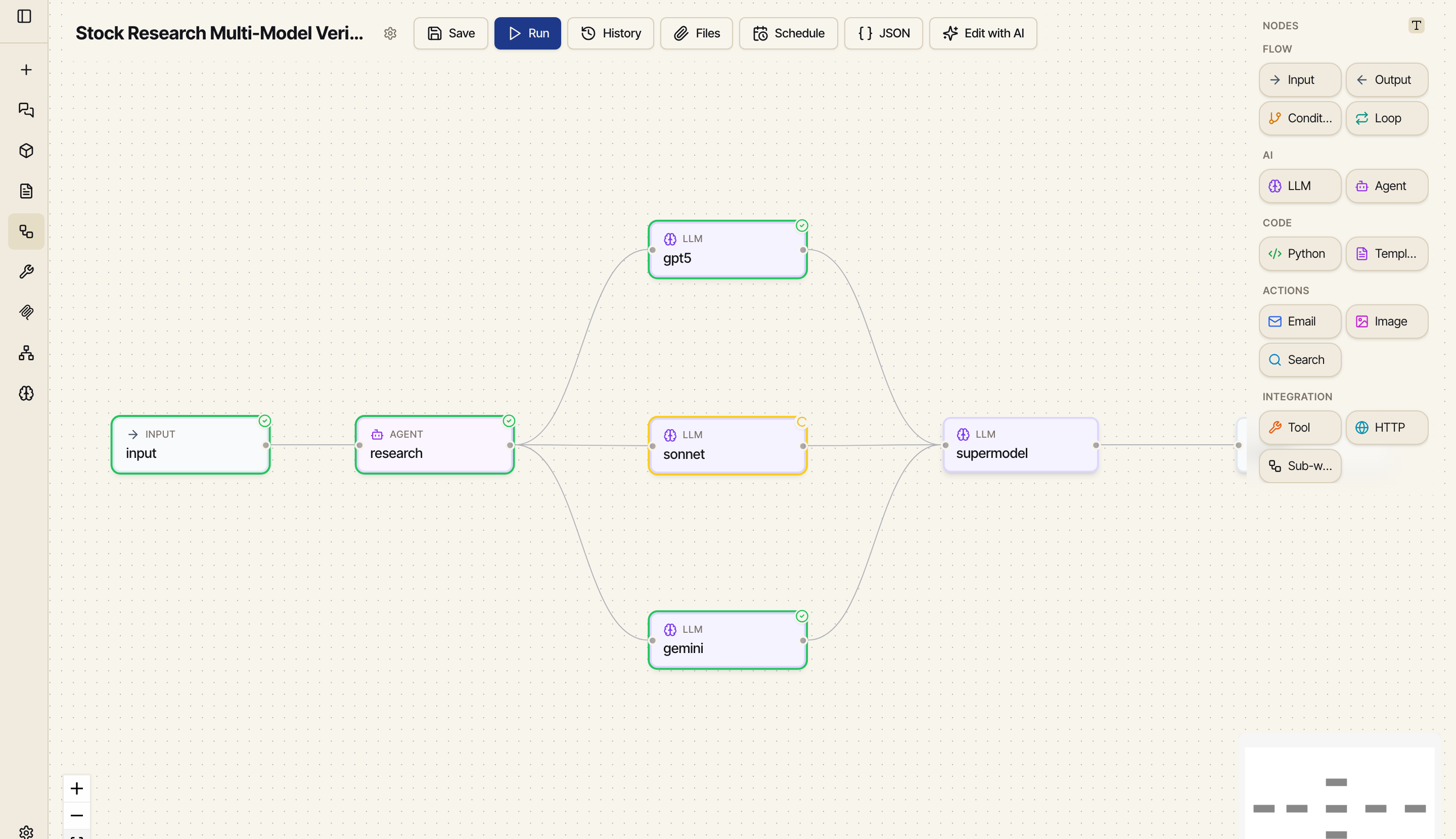This screenshot has height=839, width=1456.
Task: Add a Loop node from palette
Action: 1387,118
